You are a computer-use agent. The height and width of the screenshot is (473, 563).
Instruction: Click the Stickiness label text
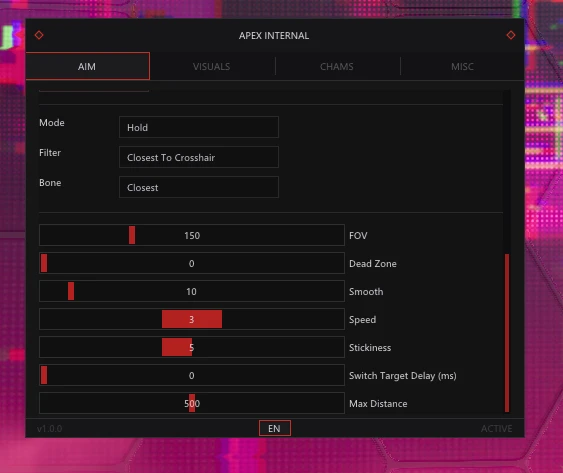370,348
